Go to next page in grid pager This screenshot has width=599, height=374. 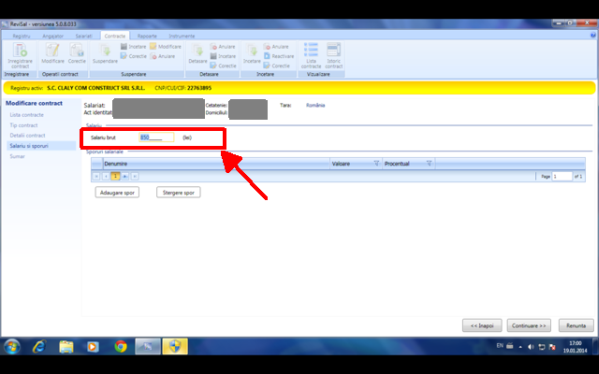pyautogui.click(x=125, y=176)
